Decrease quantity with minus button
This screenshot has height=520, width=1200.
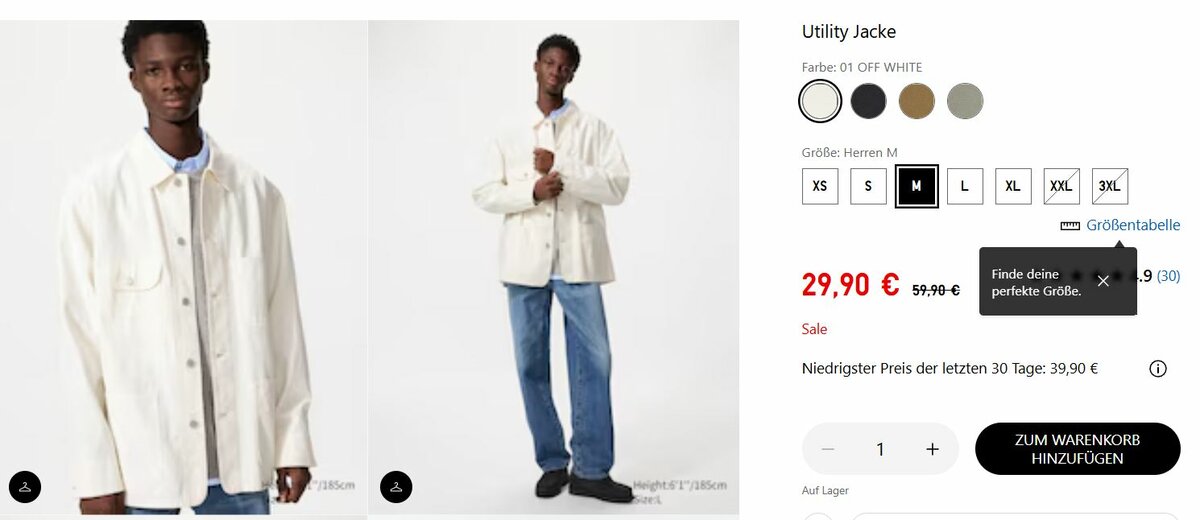(x=828, y=449)
